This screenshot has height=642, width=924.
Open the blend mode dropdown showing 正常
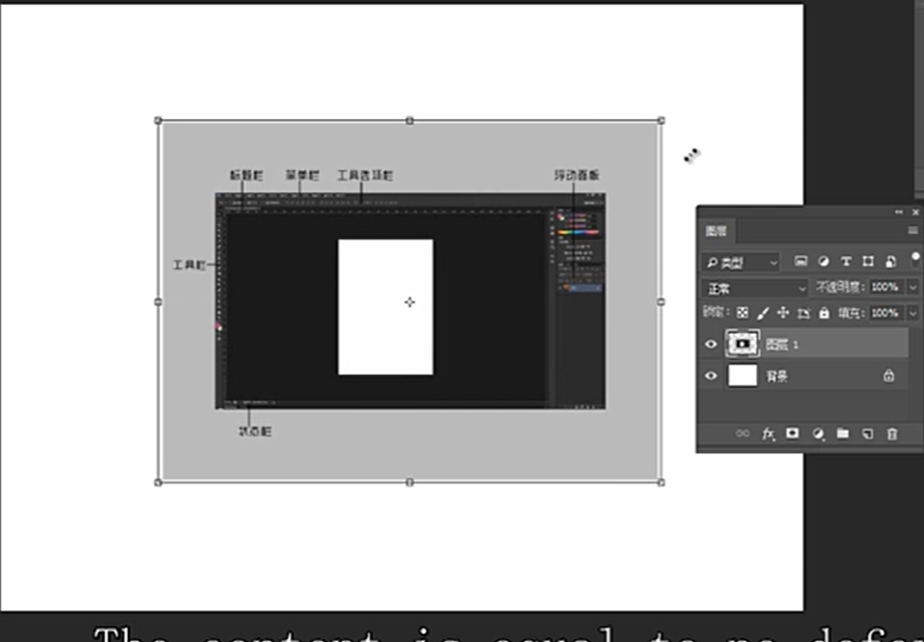click(x=754, y=286)
